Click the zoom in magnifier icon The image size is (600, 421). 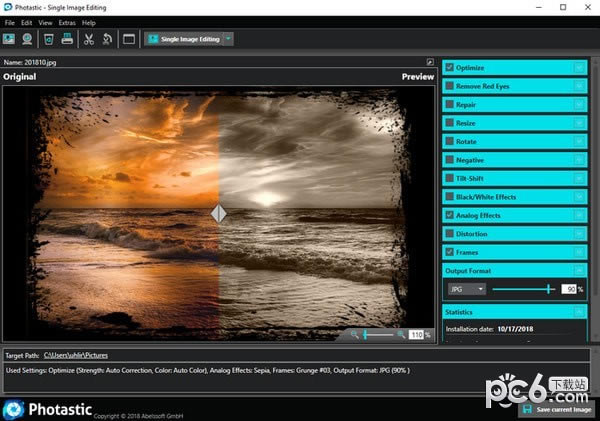point(401,334)
